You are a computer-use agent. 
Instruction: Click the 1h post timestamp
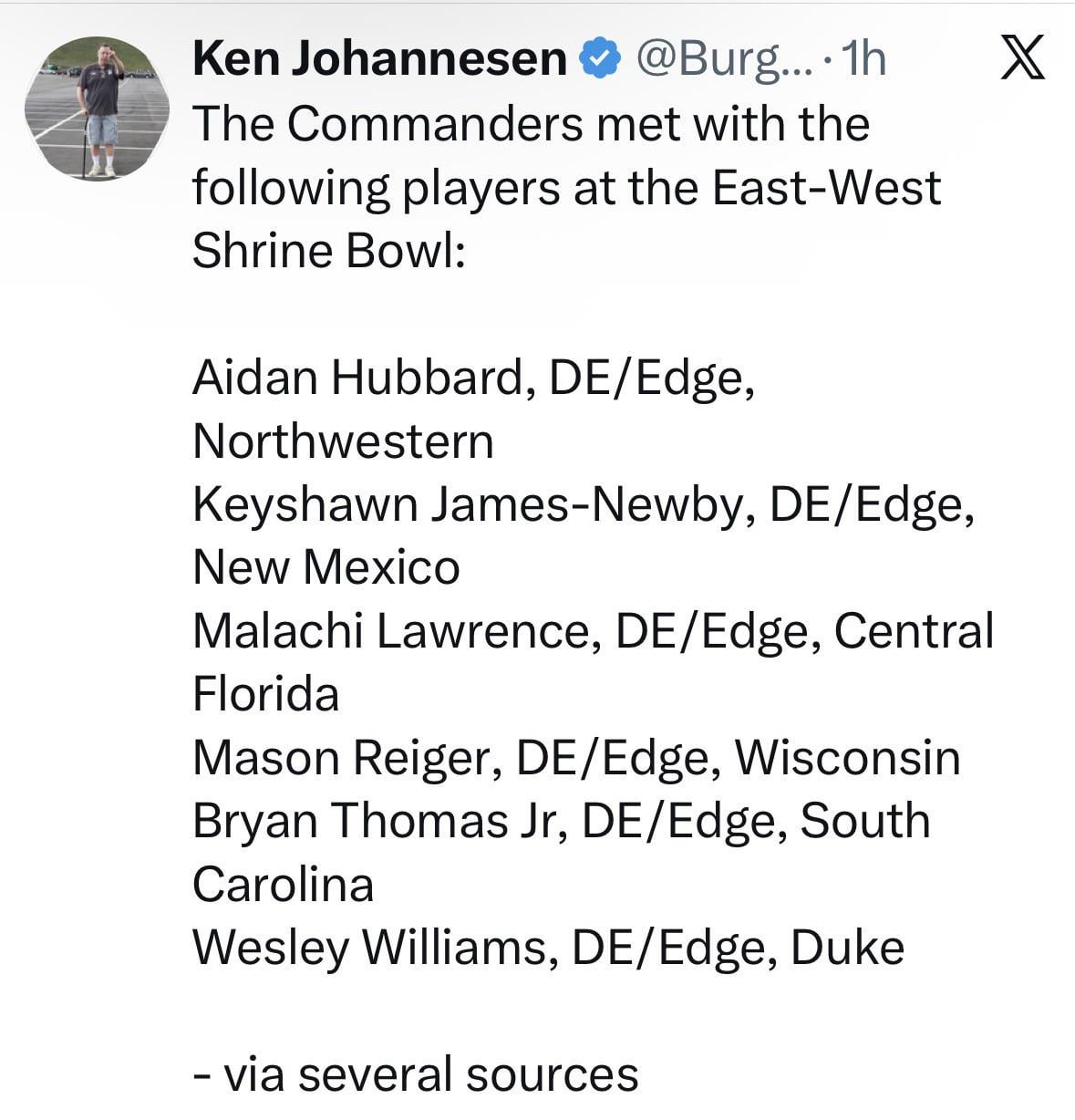pyautogui.click(x=863, y=60)
